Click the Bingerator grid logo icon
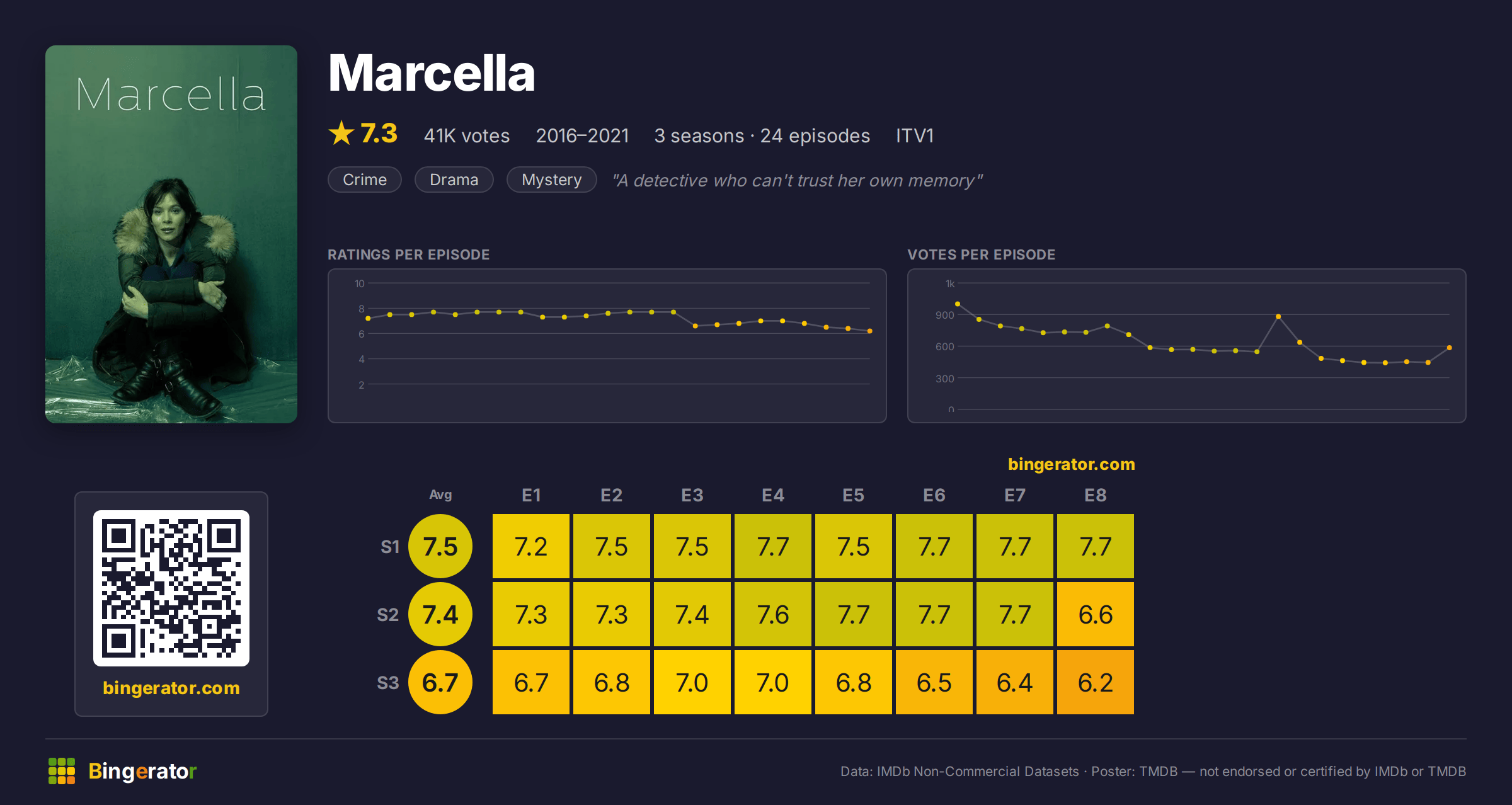The image size is (1512, 805). 62,771
